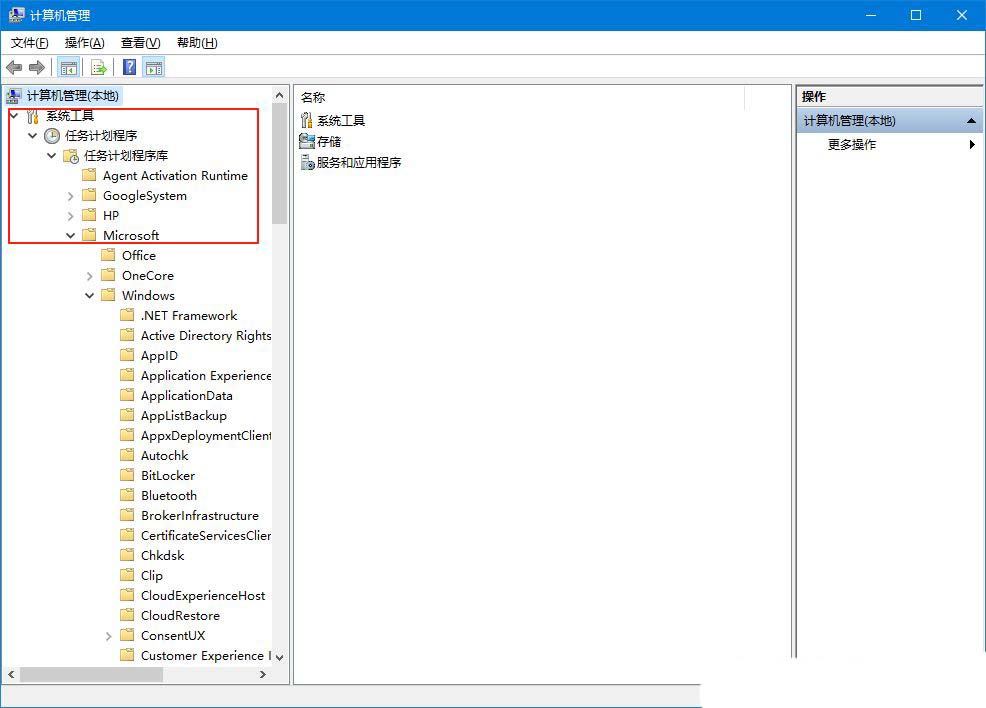
Task: Click the tree pane vertical scrollbar thumb
Action: (280, 163)
